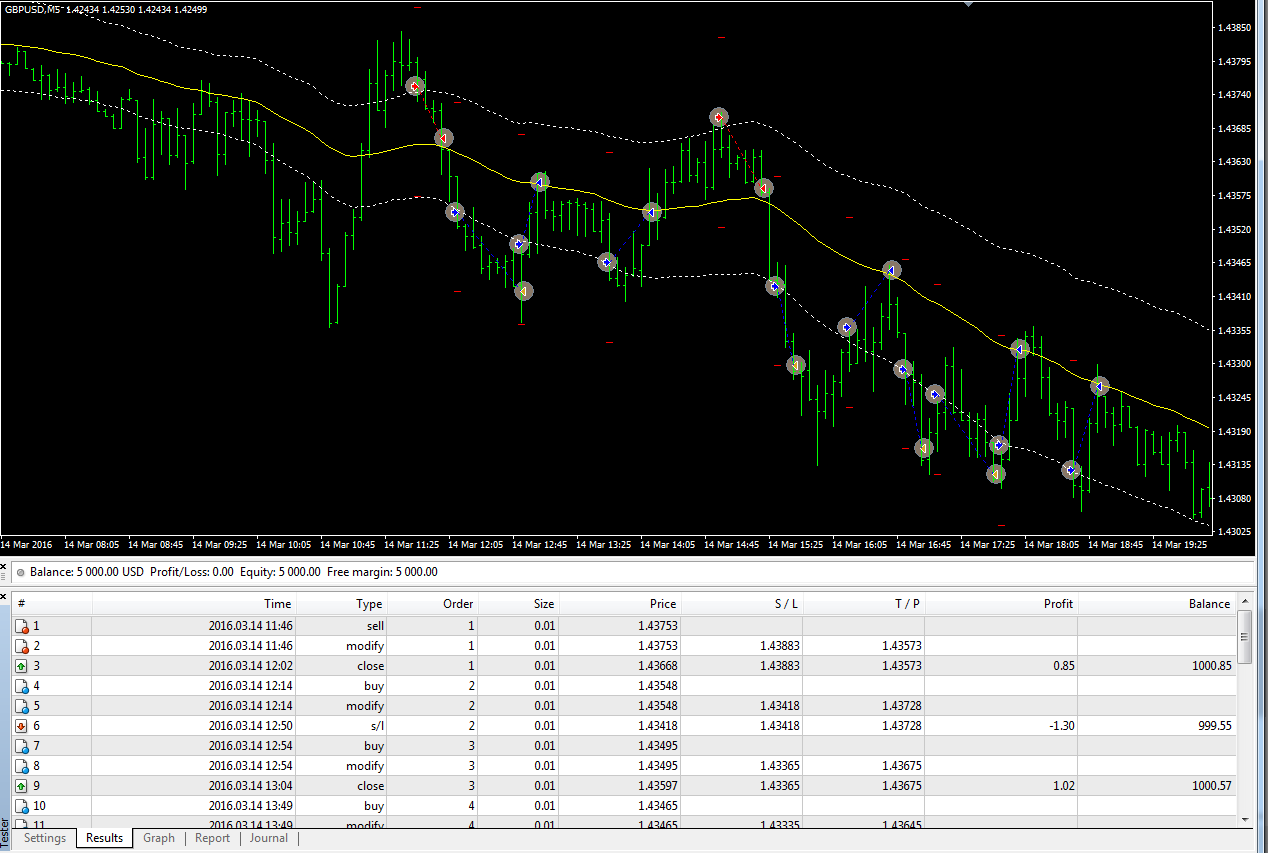Click the Price column header
Image resolution: width=1268 pixels, height=853 pixels.
click(x=620, y=603)
